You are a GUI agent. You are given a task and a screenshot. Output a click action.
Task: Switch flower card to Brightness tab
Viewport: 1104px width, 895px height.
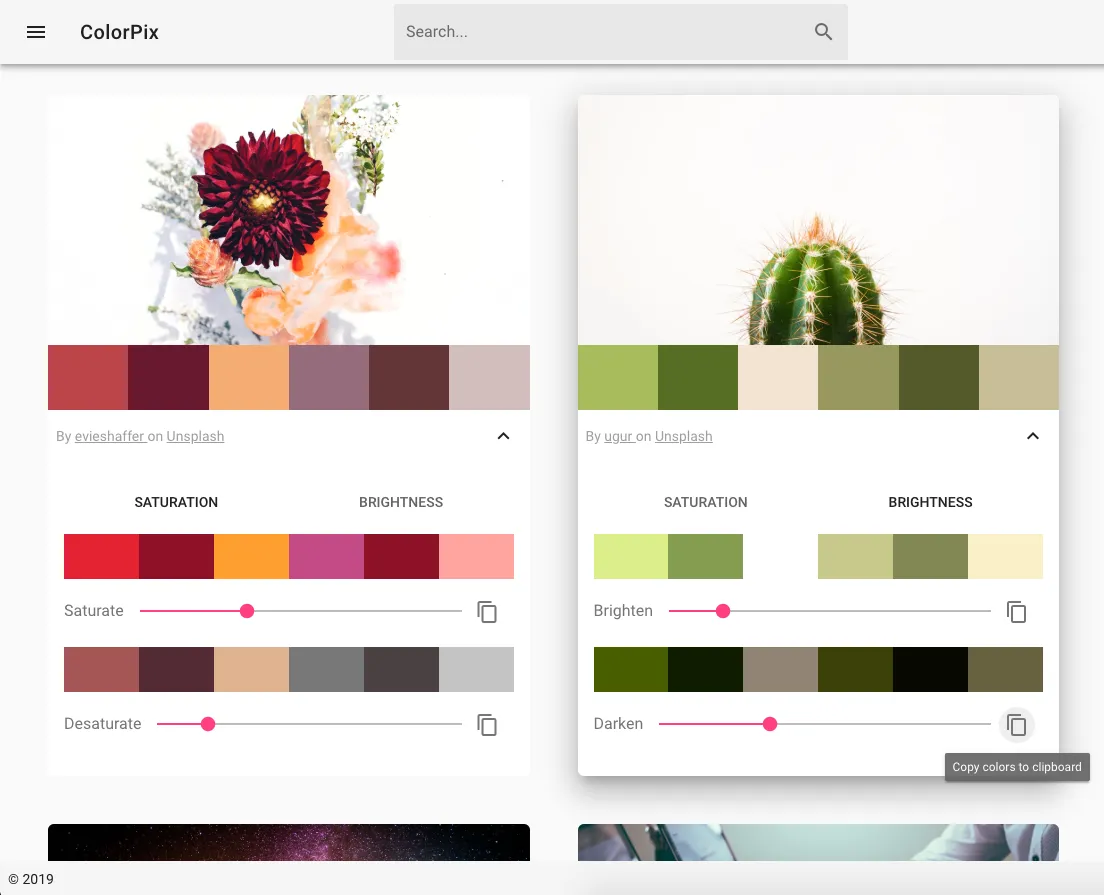[401, 502]
